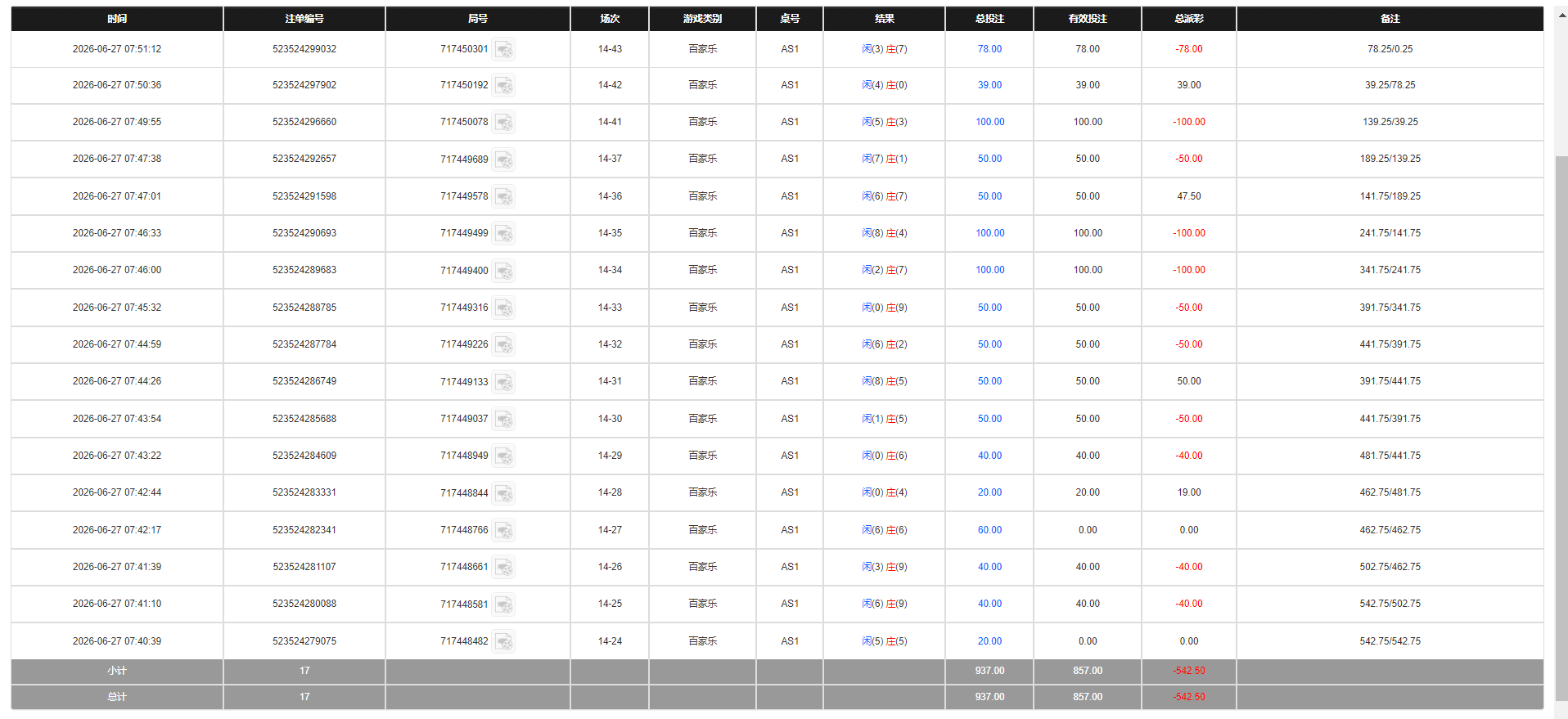Open replay icon for round 717449499
1568x719 pixels.
pyautogui.click(x=504, y=233)
